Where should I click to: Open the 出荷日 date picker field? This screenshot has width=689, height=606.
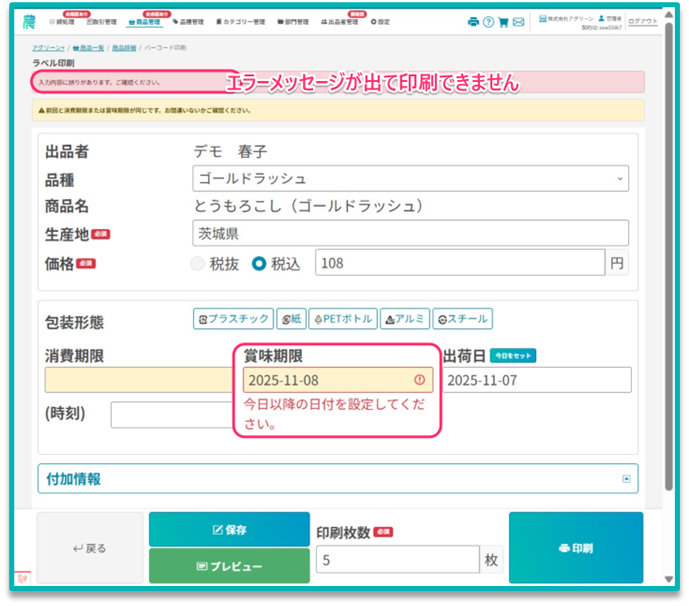[x=536, y=380]
